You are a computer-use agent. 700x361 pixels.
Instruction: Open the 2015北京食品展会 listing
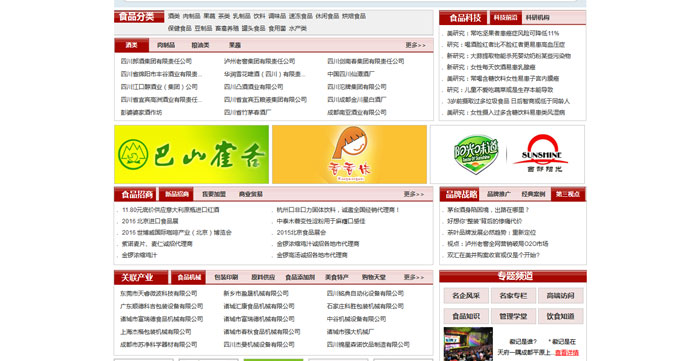(x=301, y=232)
